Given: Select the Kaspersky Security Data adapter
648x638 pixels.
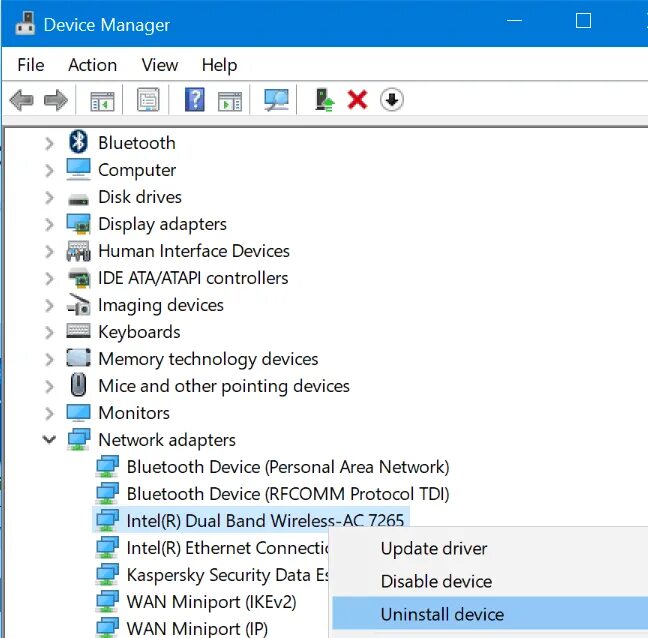Looking at the screenshot, I should click(x=227, y=575).
